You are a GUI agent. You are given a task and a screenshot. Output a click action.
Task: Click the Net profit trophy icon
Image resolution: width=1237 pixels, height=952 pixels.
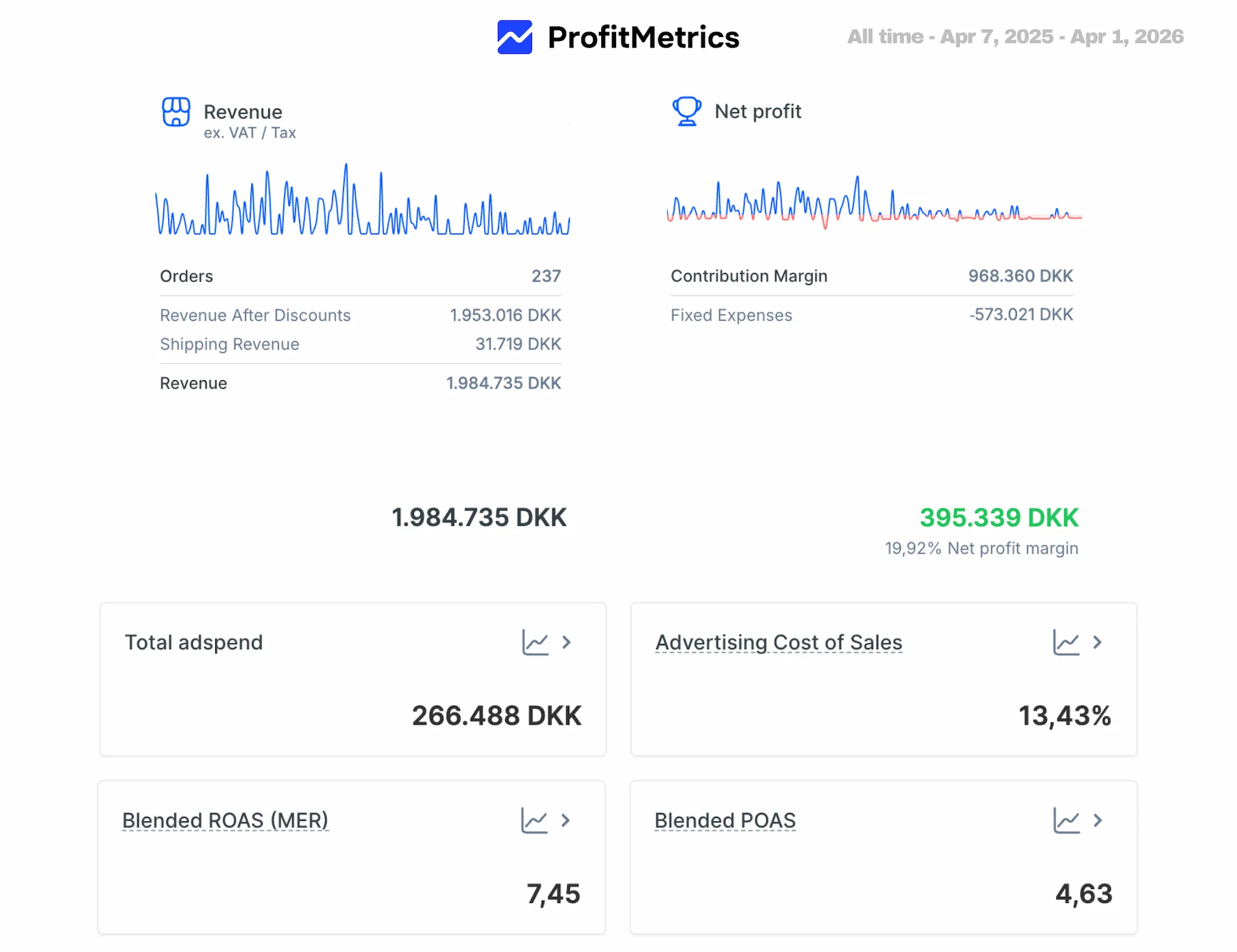(x=687, y=111)
